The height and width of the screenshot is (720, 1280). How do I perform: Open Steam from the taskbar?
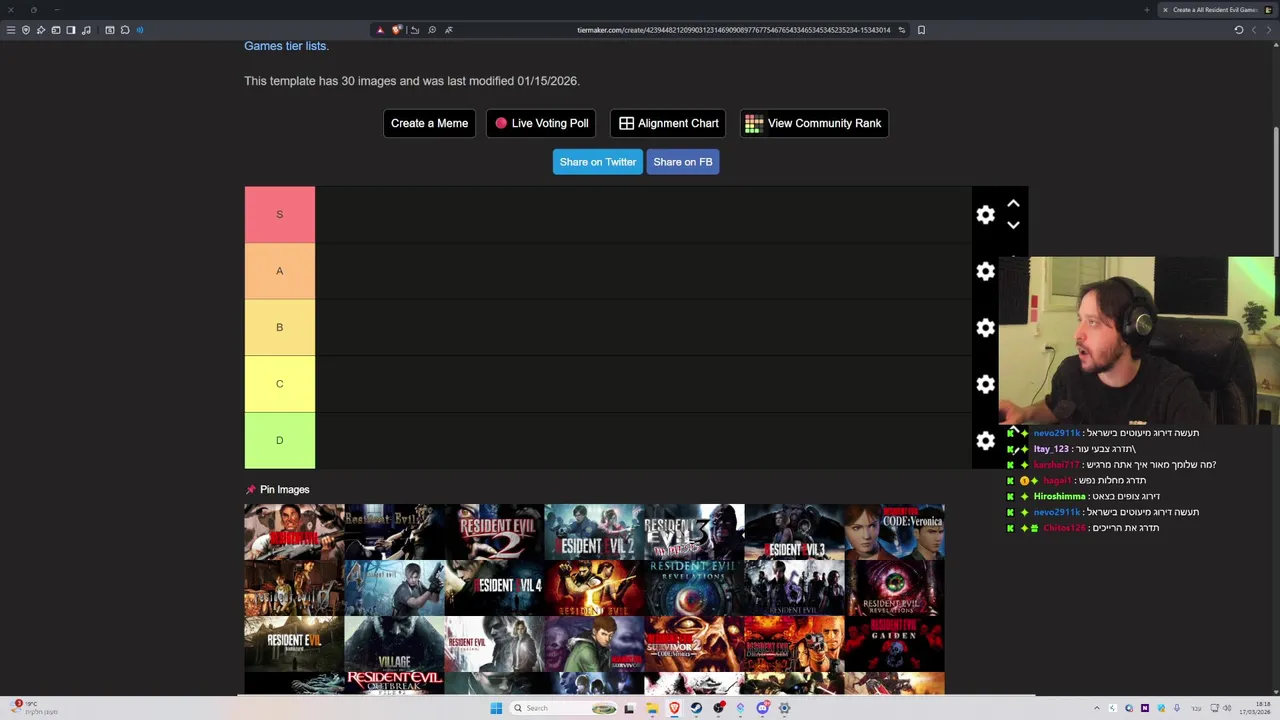(x=696, y=708)
